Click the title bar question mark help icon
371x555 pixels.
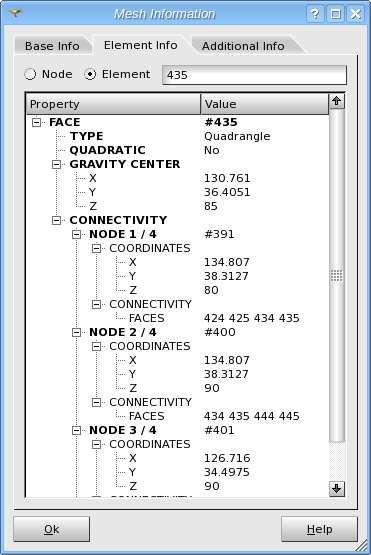(x=315, y=14)
